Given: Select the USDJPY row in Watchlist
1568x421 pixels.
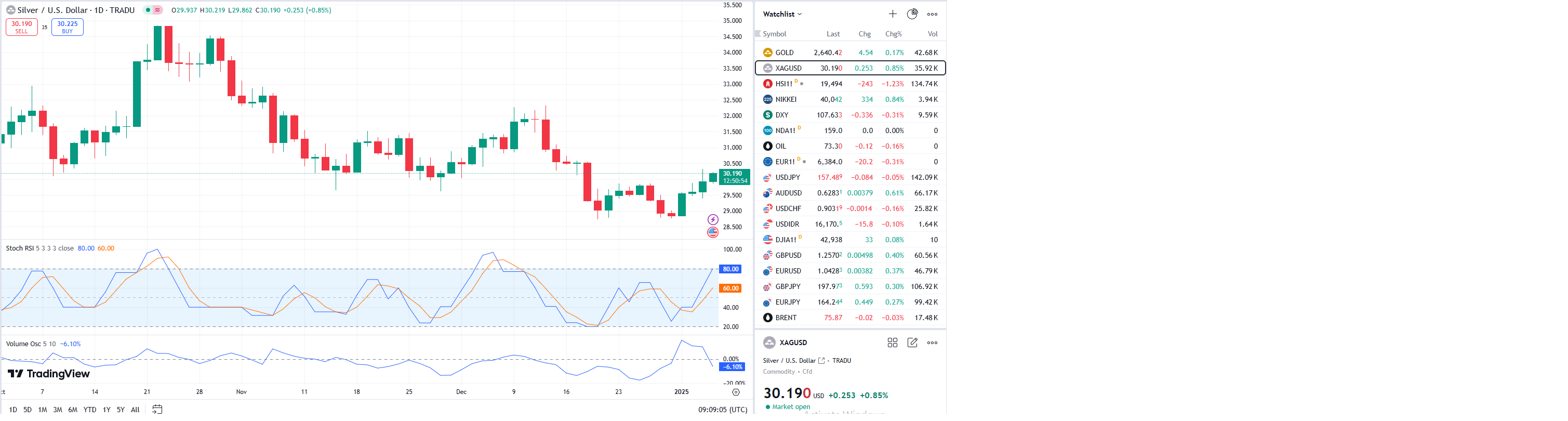Looking at the screenshot, I should click(850, 177).
